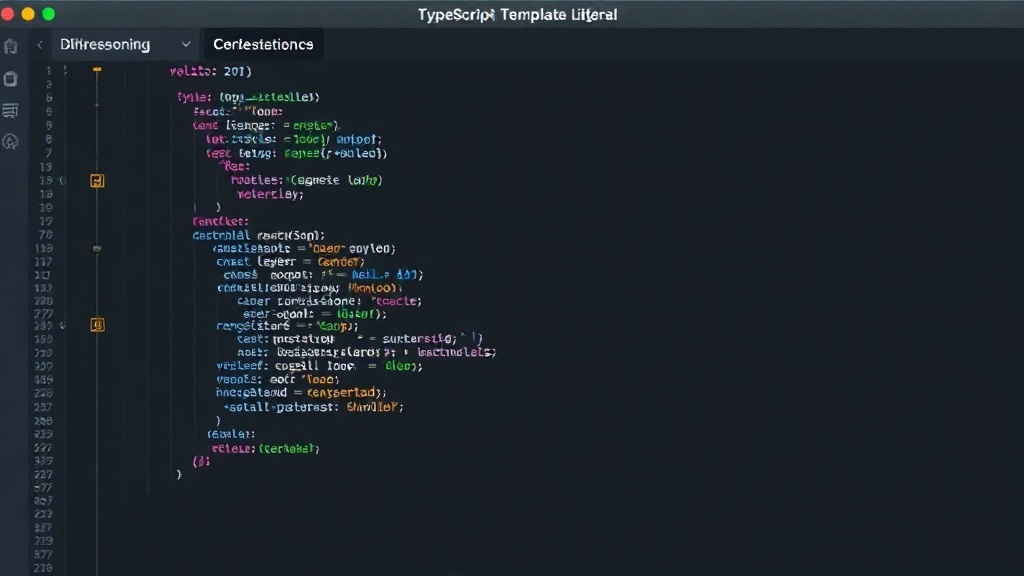Image resolution: width=1024 pixels, height=576 pixels.
Task: Open the list-lines panel icon in sidebar
Action: coord(10,110)
